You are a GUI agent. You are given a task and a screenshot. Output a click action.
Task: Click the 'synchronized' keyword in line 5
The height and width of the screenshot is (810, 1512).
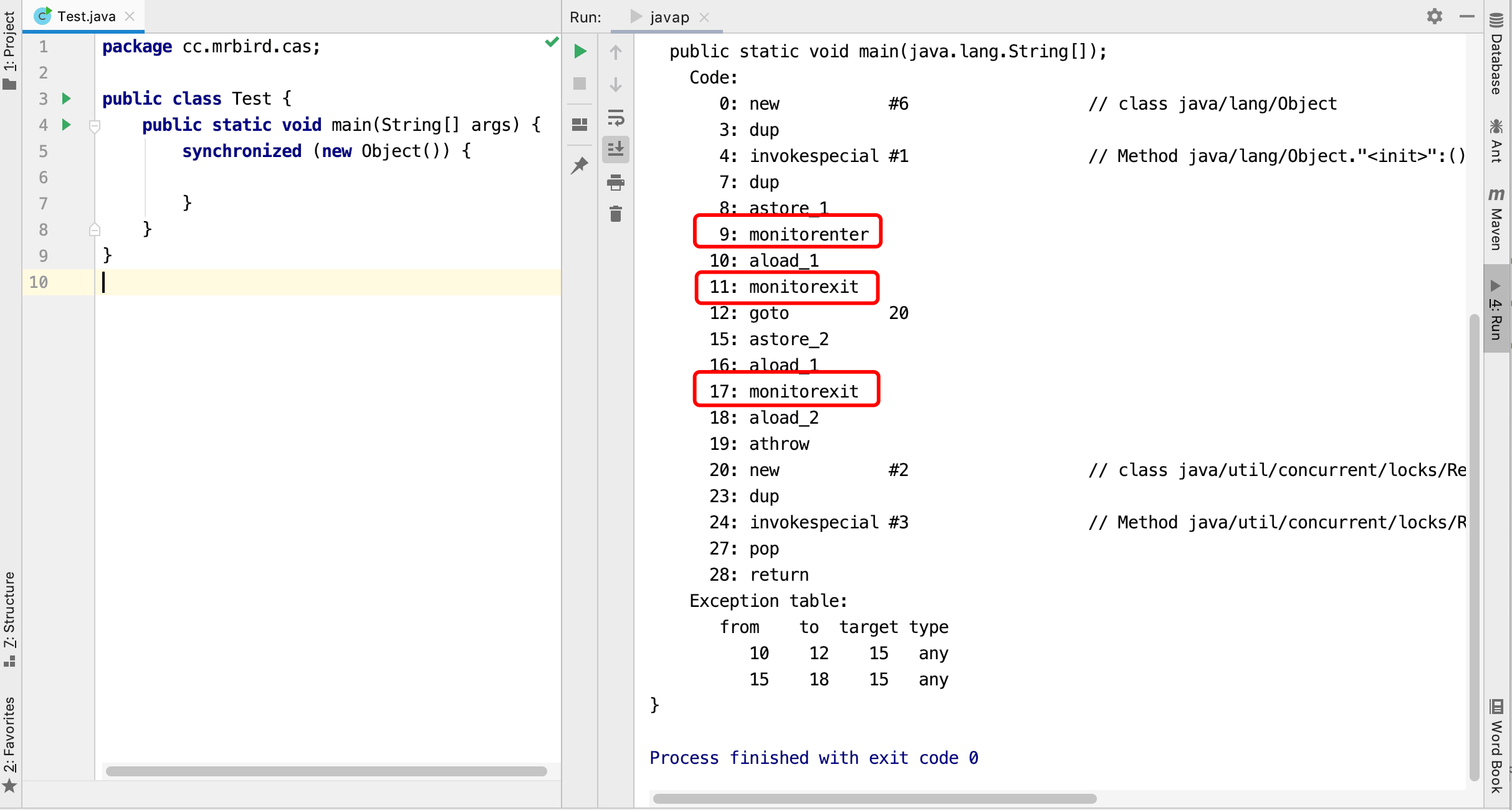pyautogui.click(x=242, y=151)
